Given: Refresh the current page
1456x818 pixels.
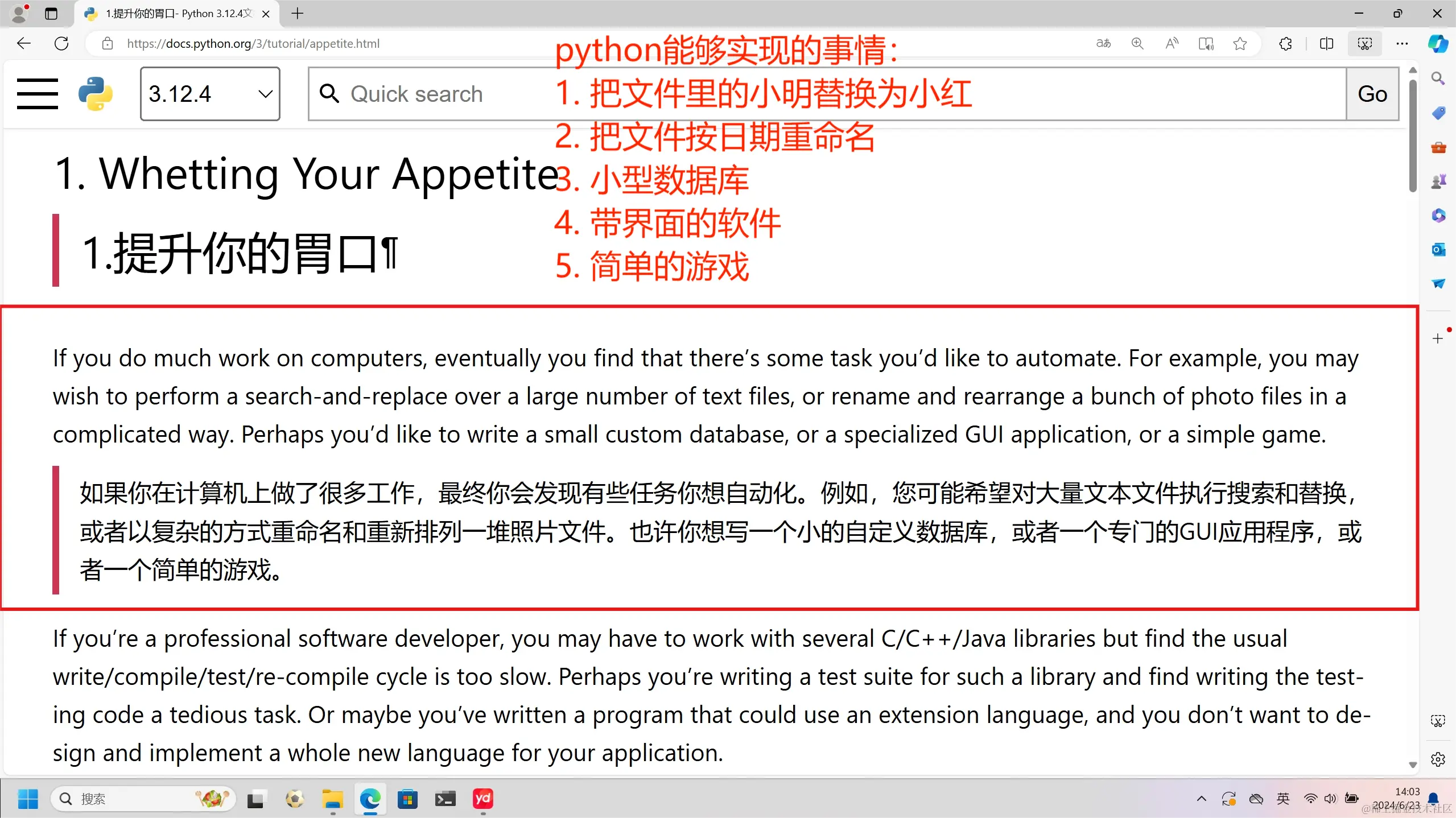Looking at the screenshot, I should [61, 43].
